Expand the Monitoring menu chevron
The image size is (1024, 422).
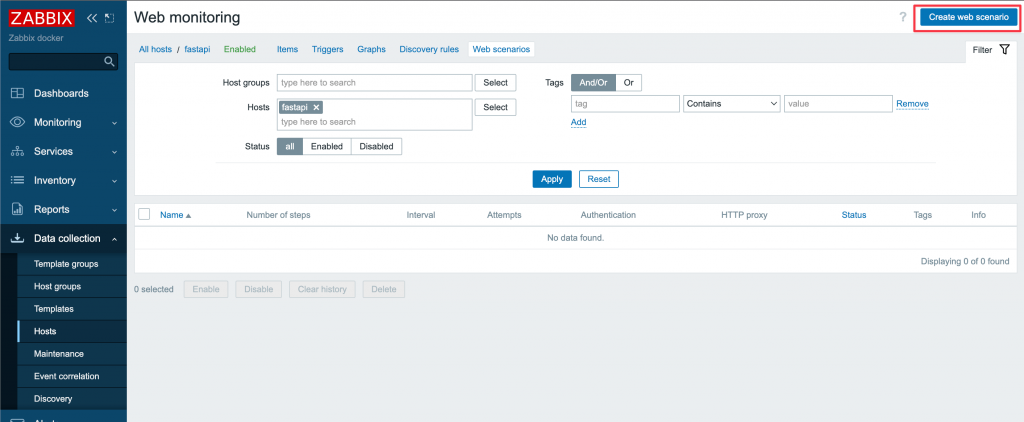(x=114, y=123)
